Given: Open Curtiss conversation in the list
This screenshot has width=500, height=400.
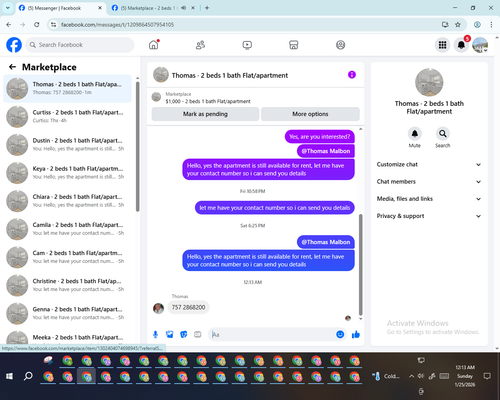Looking at the screenshot, I should [x=67, y=116].
